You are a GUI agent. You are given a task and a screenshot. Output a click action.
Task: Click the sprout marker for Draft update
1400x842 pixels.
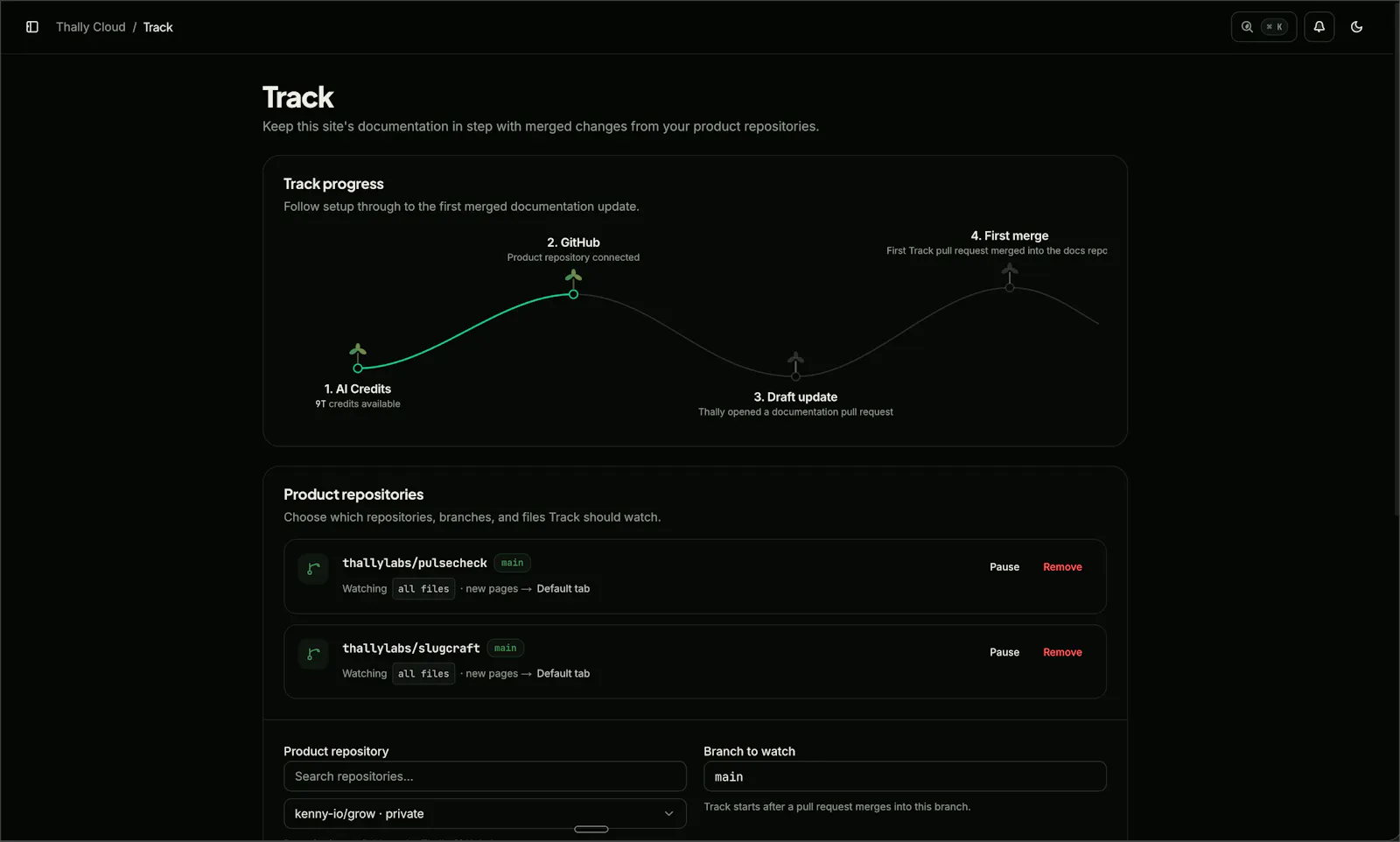pyautogui.click(x=795, y=361)
